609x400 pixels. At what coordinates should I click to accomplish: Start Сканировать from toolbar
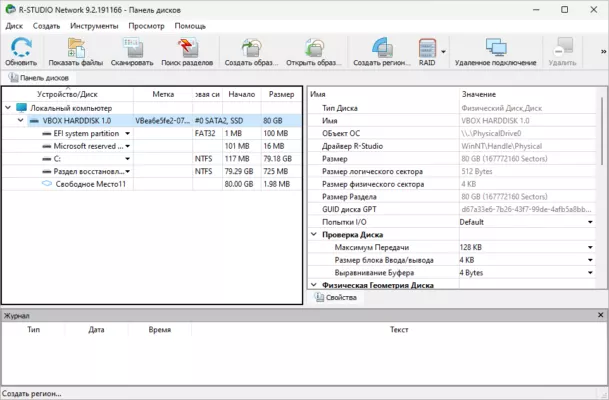(x=132, y=51)
